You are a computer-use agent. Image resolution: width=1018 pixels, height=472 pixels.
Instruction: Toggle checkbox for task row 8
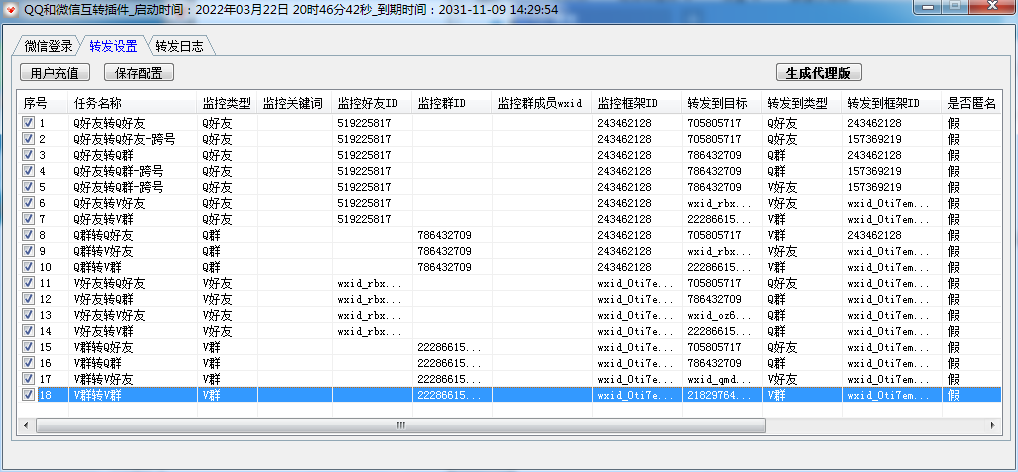[28, 235]
